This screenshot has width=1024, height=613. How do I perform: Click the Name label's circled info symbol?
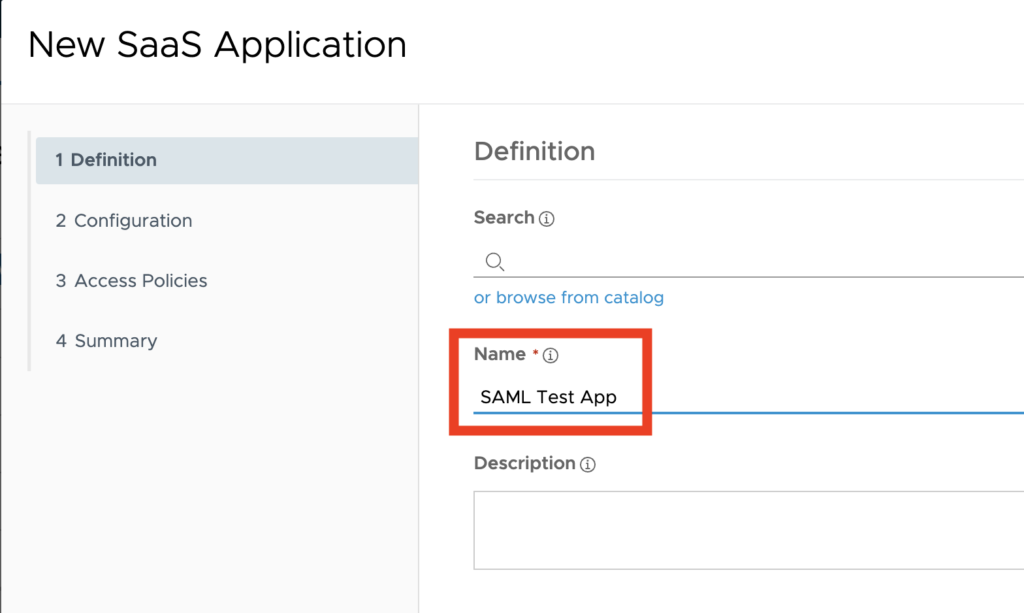coord(551,354)
